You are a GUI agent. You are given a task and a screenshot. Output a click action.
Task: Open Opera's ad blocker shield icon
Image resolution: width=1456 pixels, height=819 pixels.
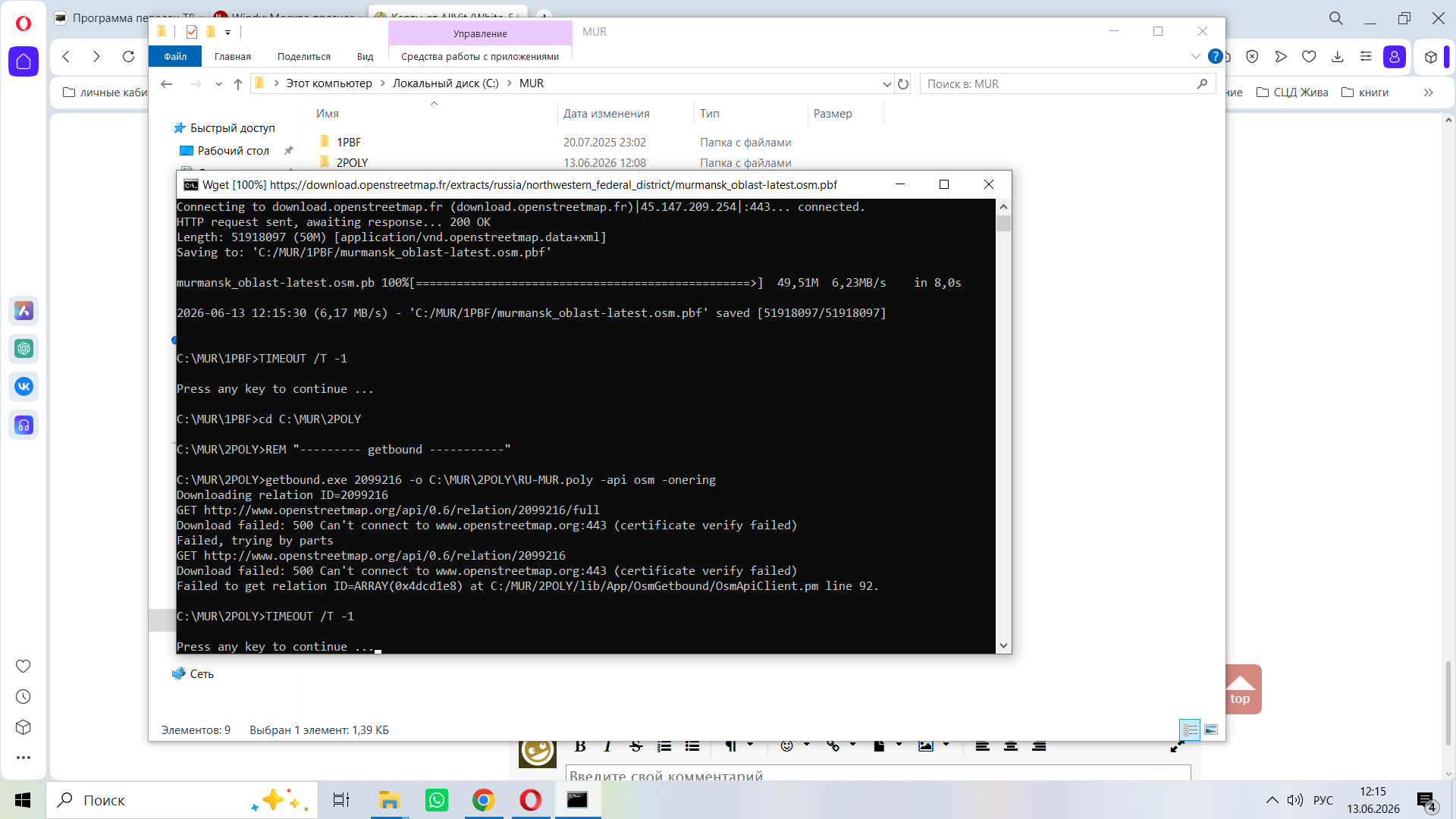point(1252,56)
